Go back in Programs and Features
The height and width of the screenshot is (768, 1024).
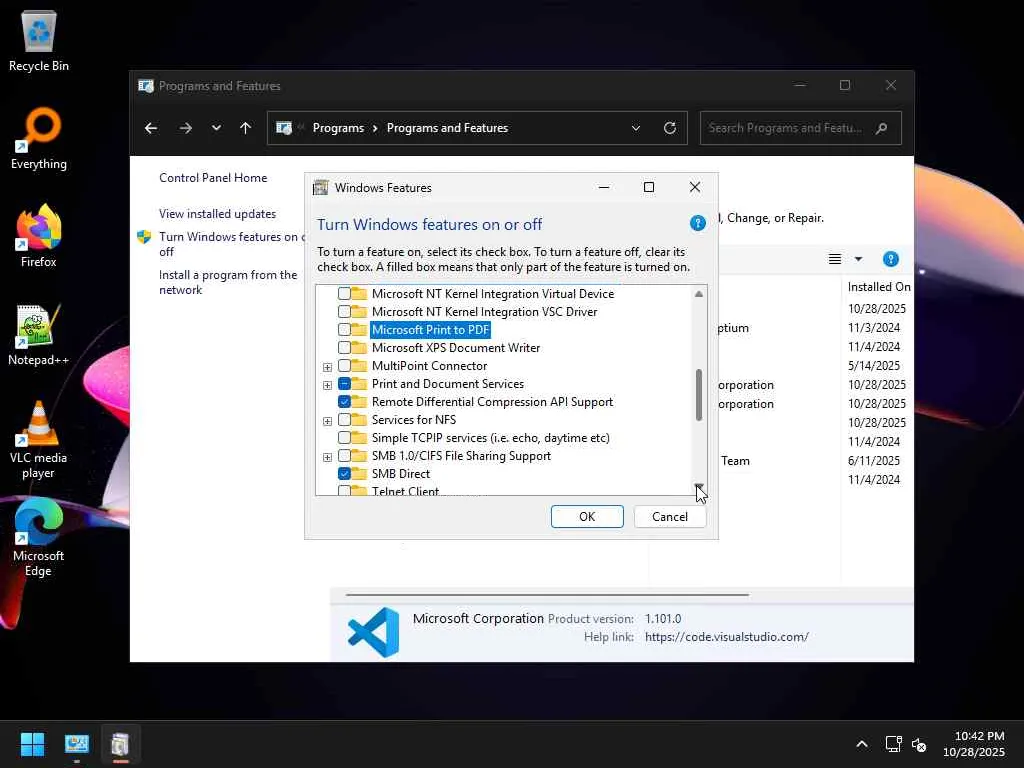pos(151,128)
